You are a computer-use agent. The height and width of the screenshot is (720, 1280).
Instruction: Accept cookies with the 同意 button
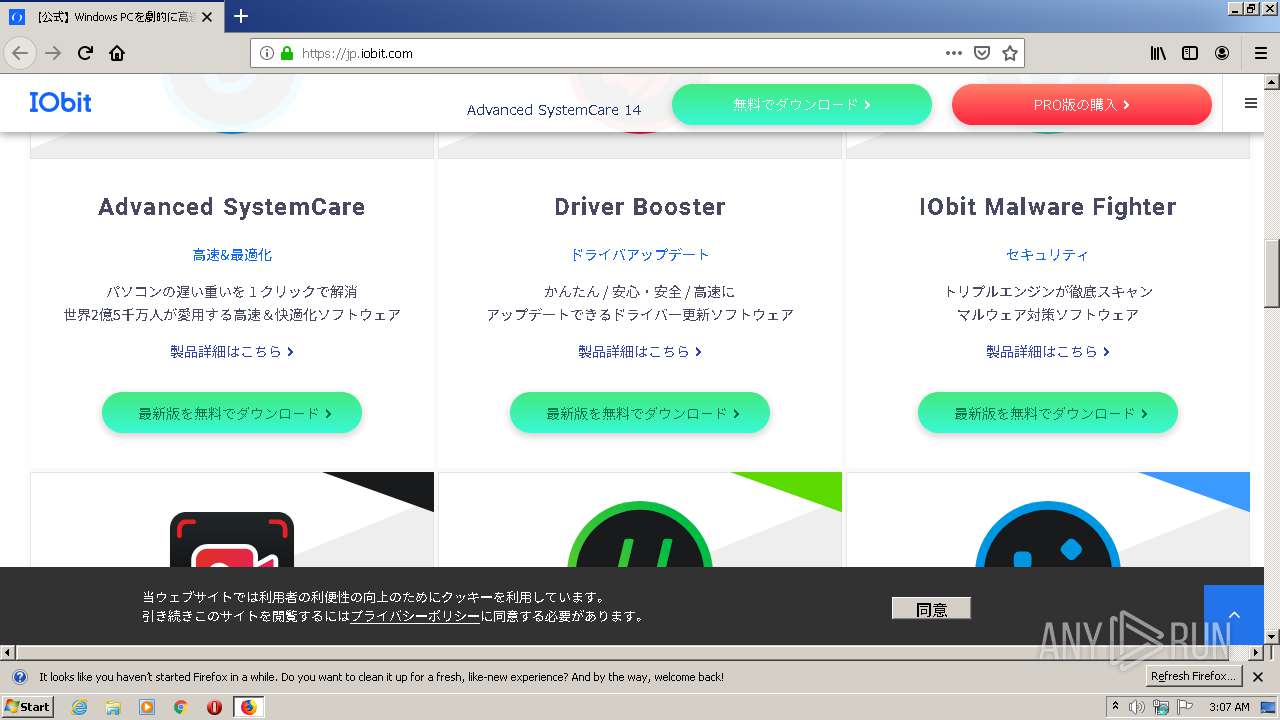point(931,608)
